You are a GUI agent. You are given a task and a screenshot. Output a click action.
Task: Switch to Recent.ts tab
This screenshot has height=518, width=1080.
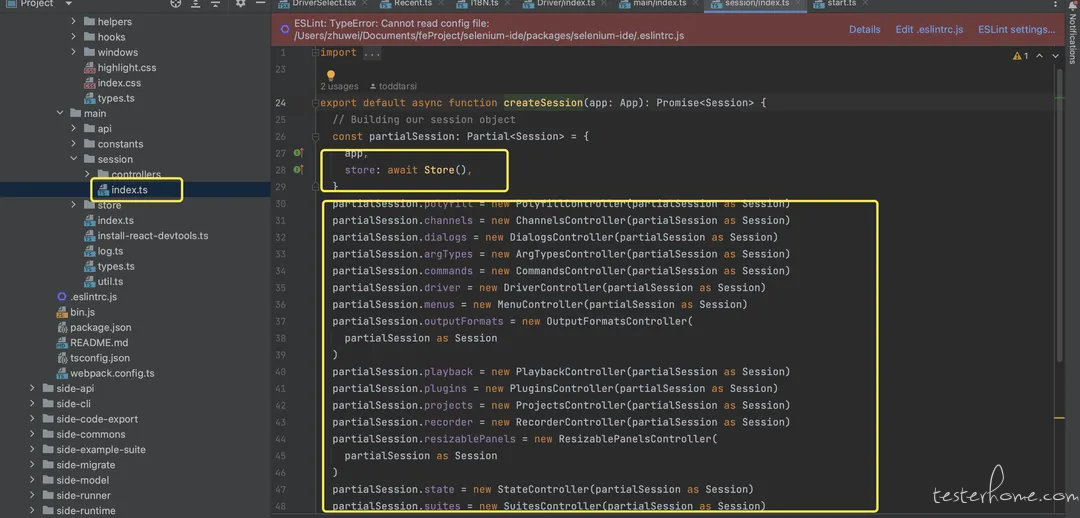[x=413, y=3]
